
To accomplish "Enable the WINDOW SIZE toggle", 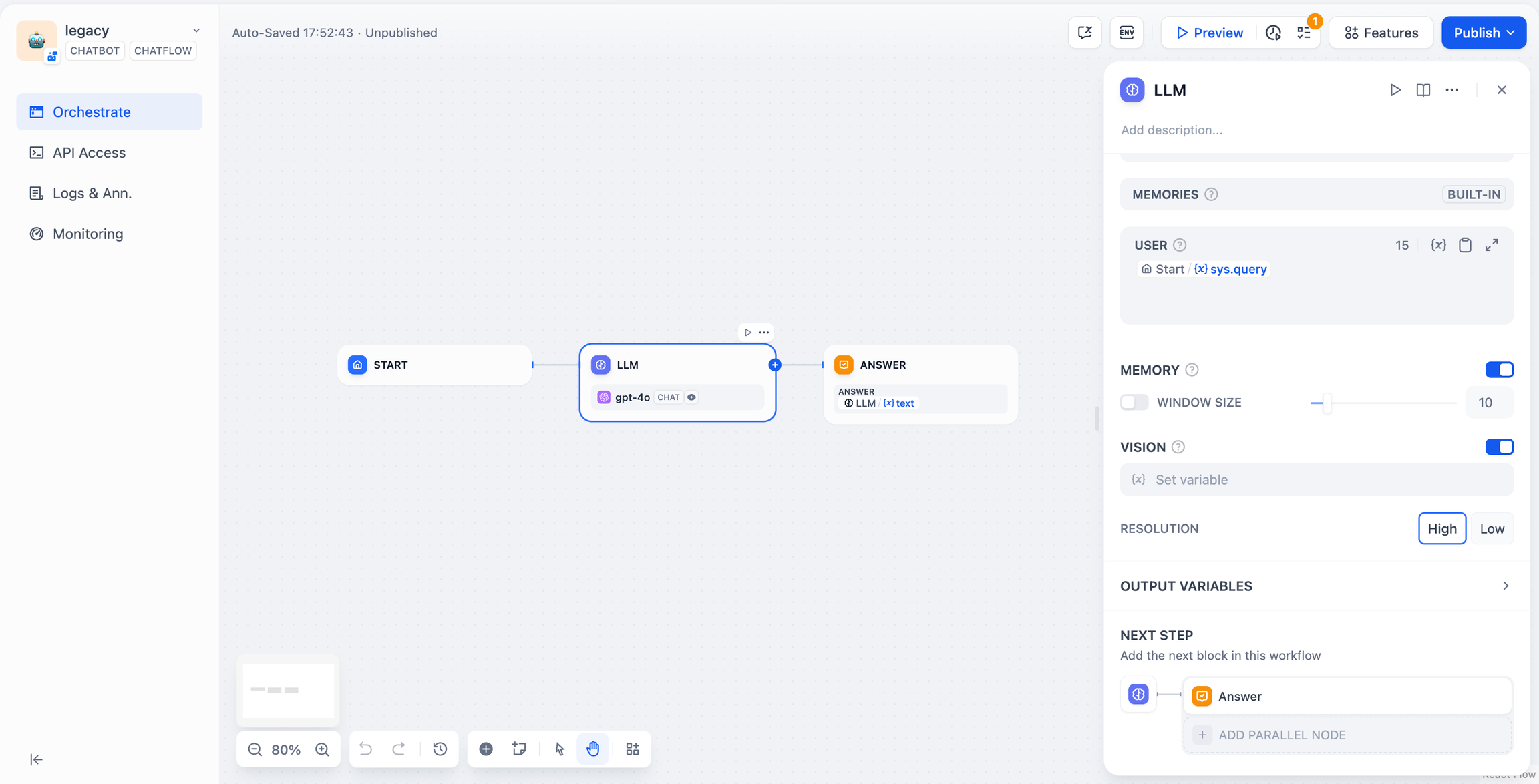I will click(1134, 402).
